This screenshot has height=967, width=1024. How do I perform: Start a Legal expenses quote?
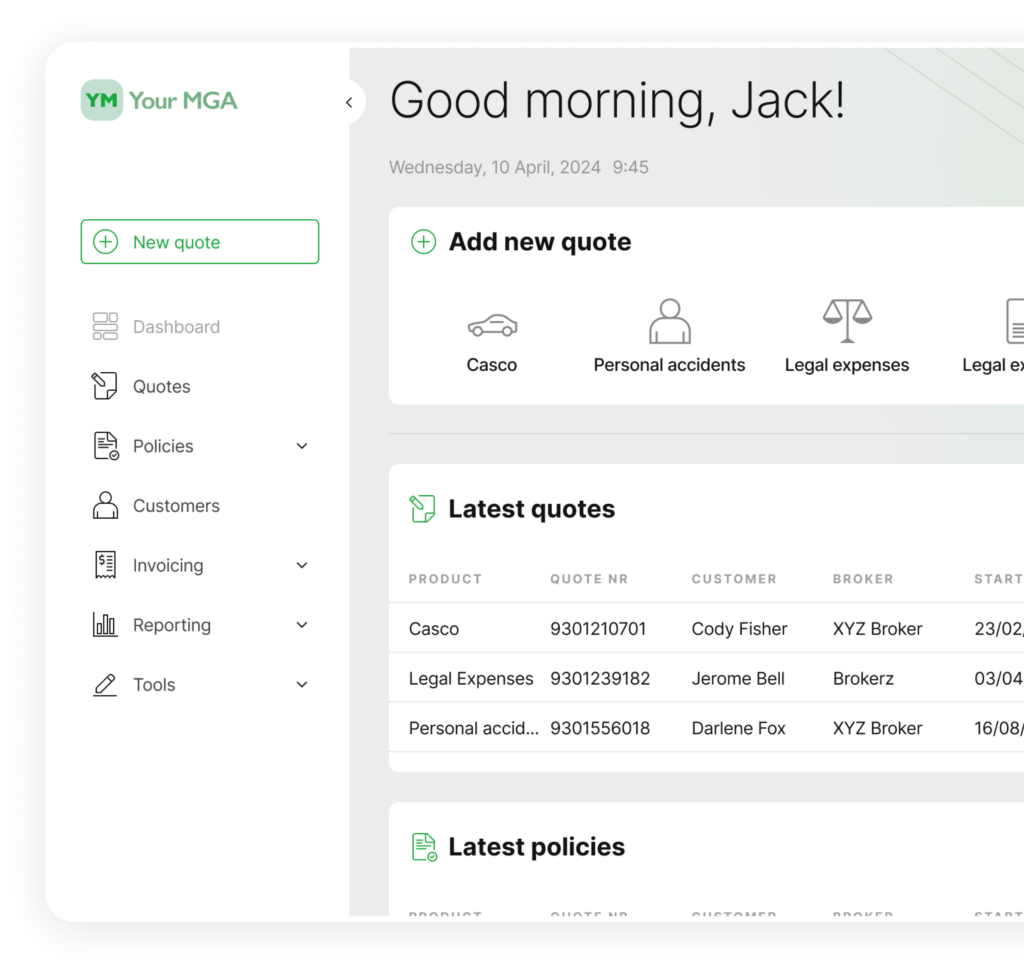(x=847, y=336)
